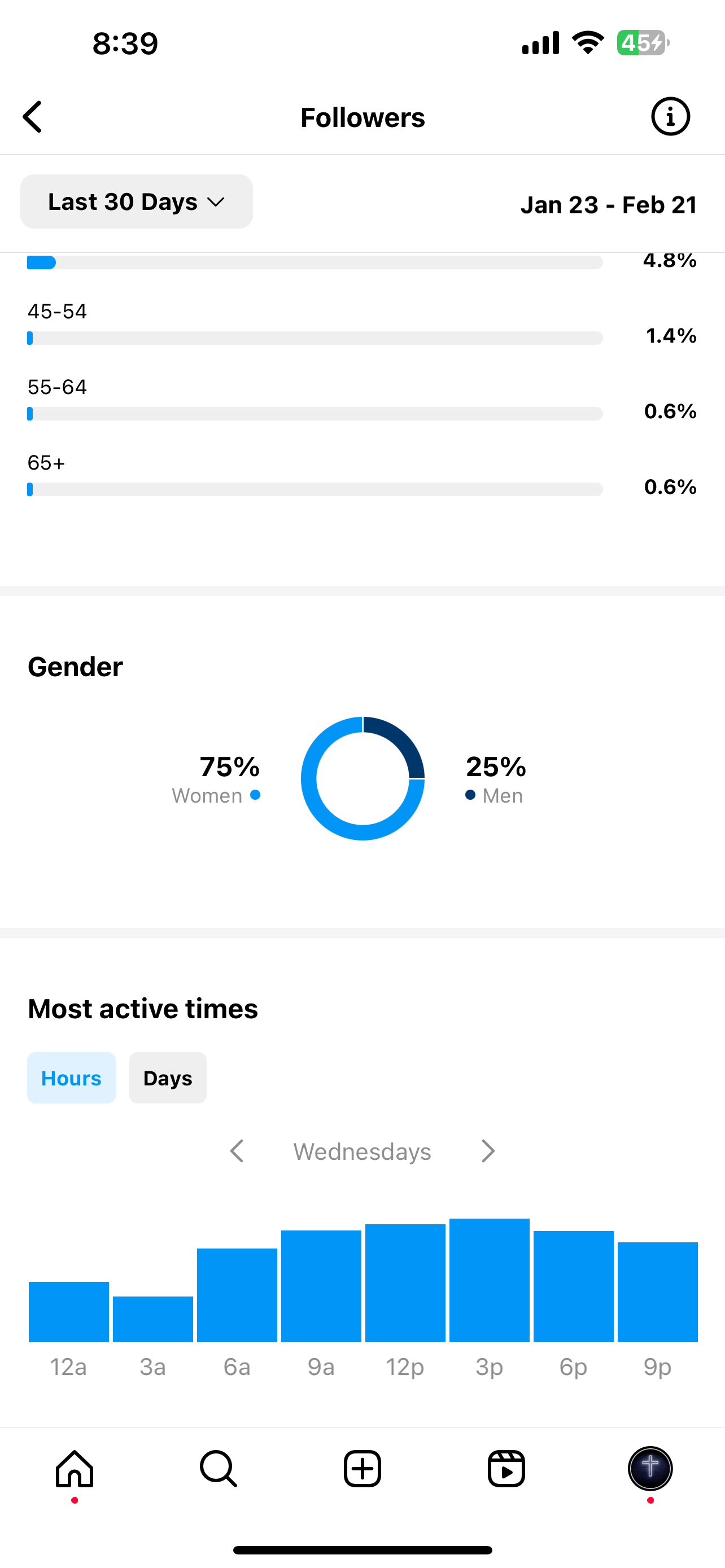725x1568 pixels.
Task: Tap the gender donut chart
Action: point(363,778)
